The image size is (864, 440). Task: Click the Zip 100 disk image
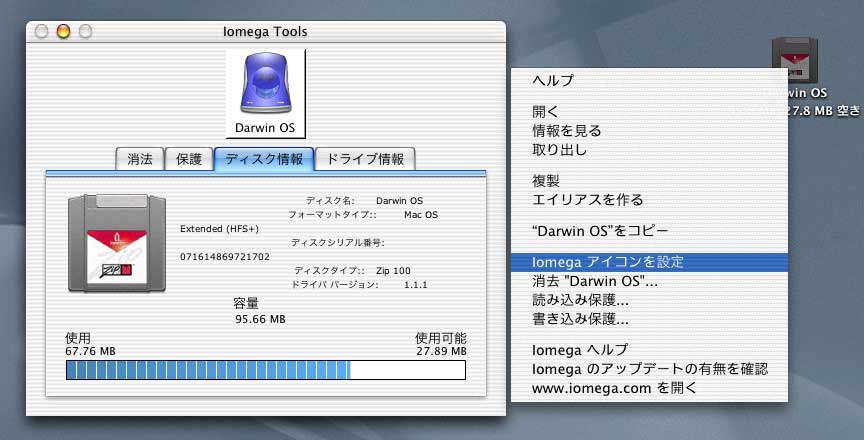tap(117, 243)
